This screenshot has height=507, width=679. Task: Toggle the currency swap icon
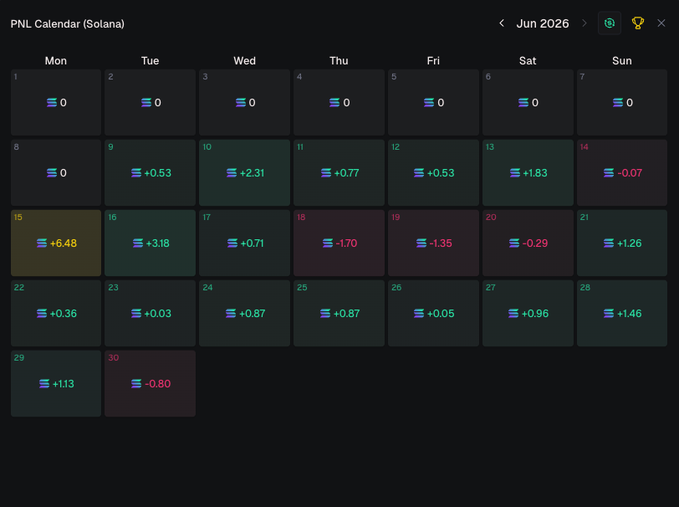click(x=609, y=23)
